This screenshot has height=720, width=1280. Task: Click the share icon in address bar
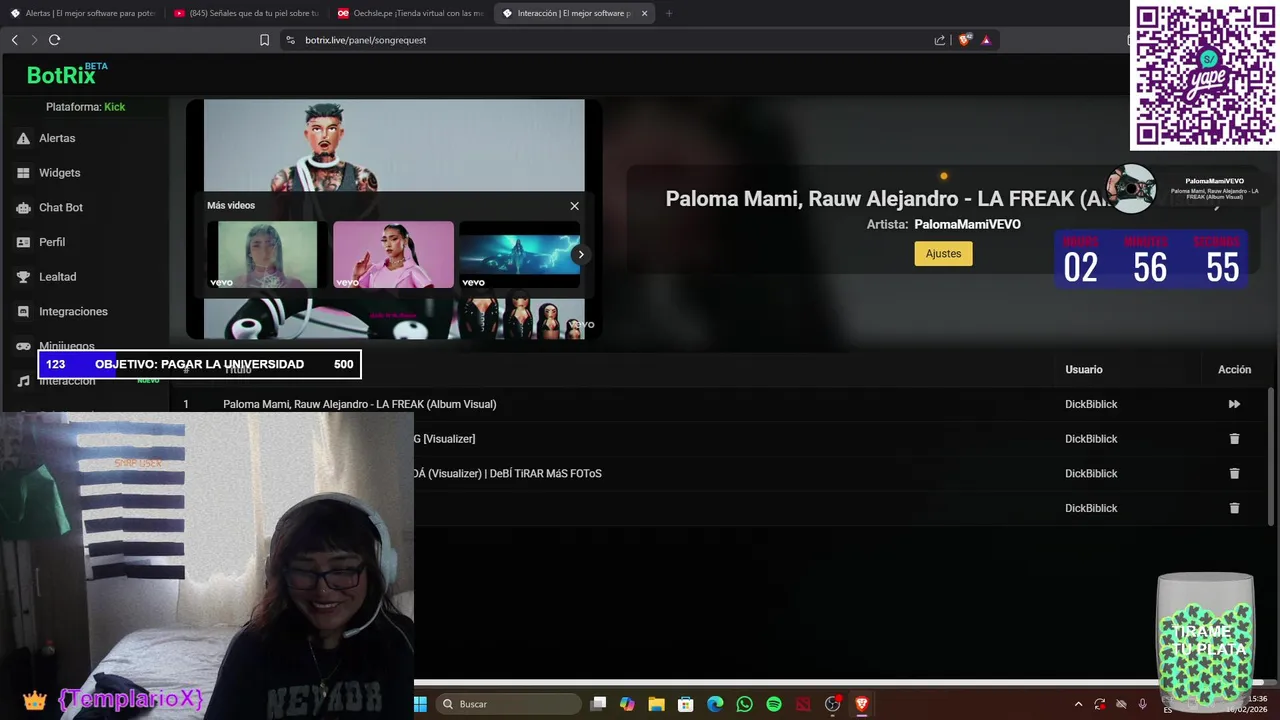point(940,40)
